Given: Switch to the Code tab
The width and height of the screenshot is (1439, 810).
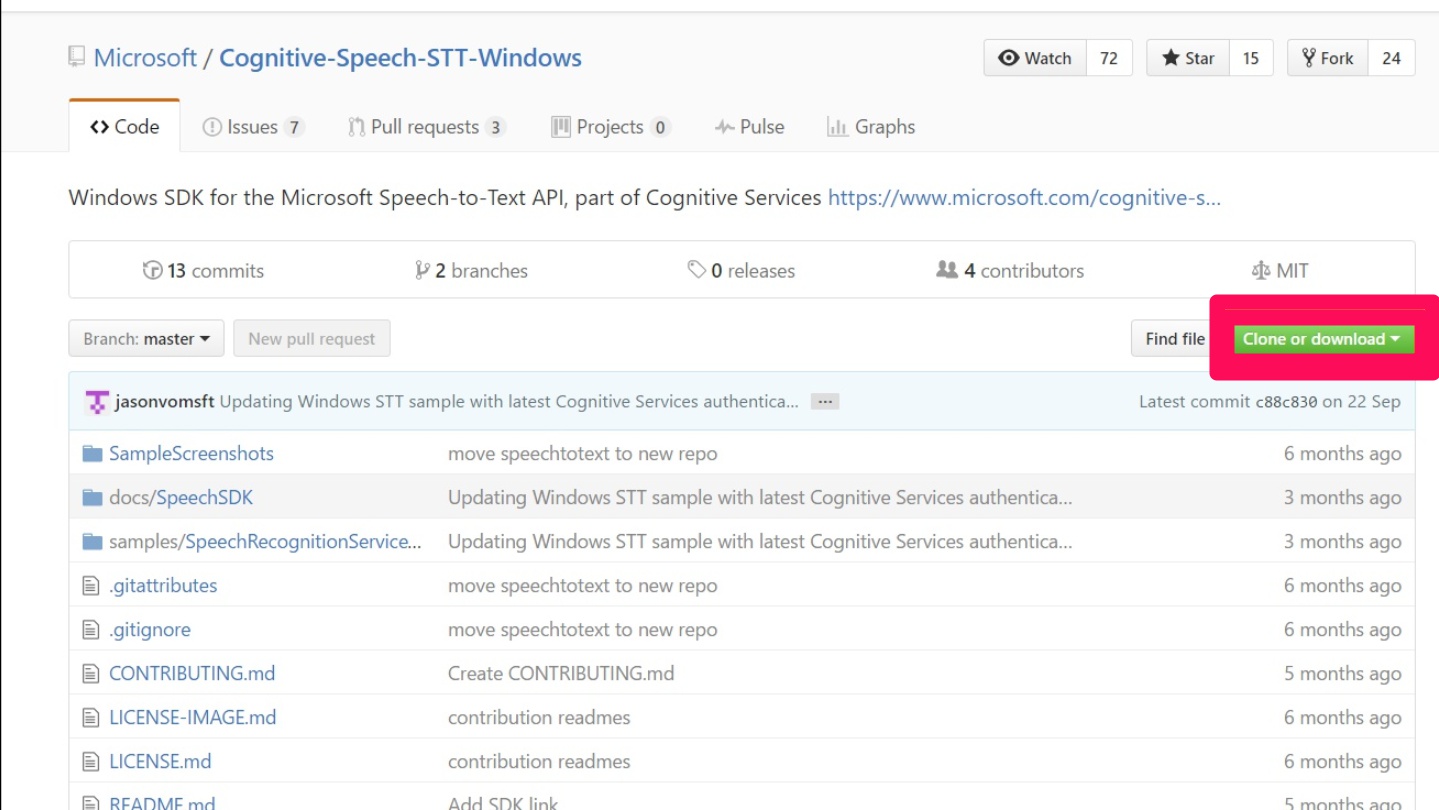Looking at the screenshot, I should click(124, 127).
